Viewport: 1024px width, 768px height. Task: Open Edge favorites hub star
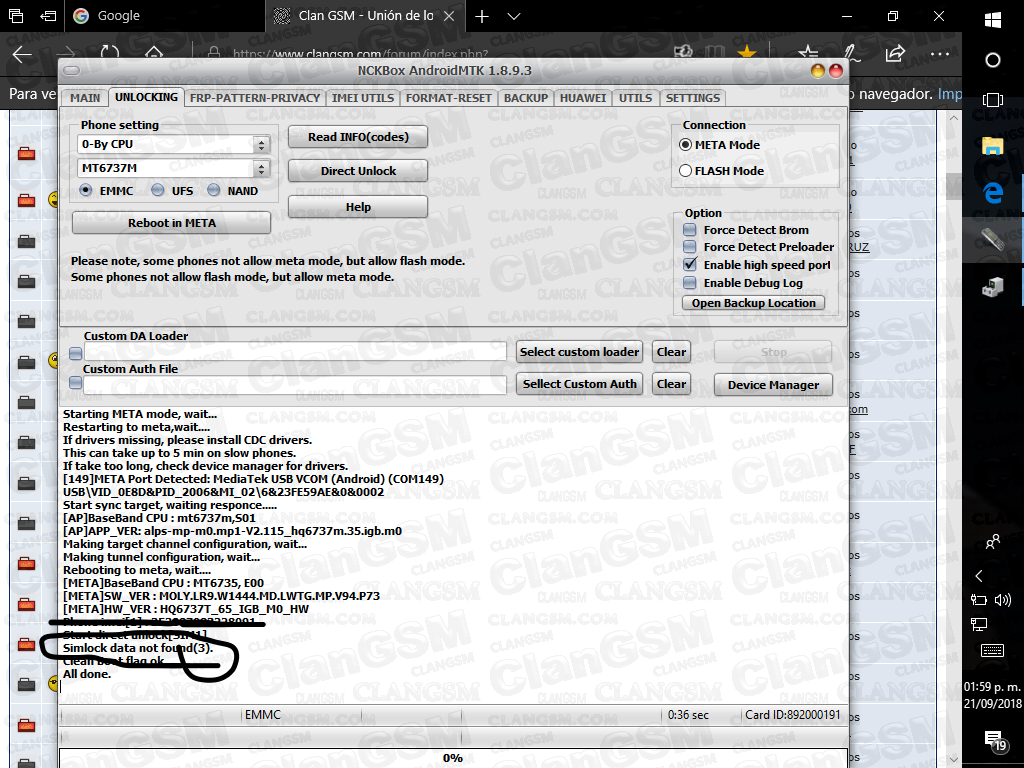(x=808, y=54)
